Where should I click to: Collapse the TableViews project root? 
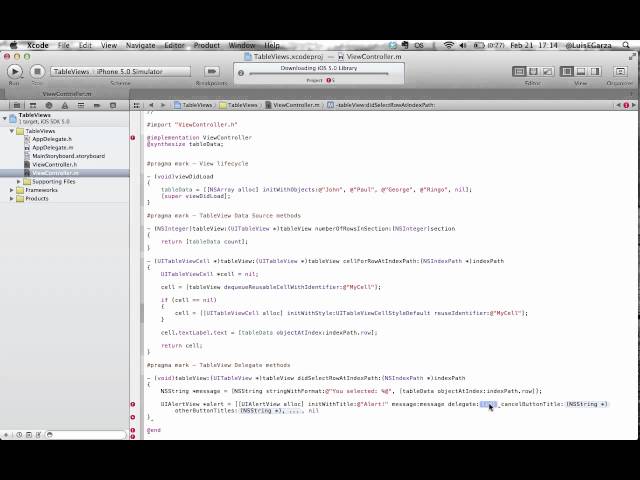tap(5, 118)
